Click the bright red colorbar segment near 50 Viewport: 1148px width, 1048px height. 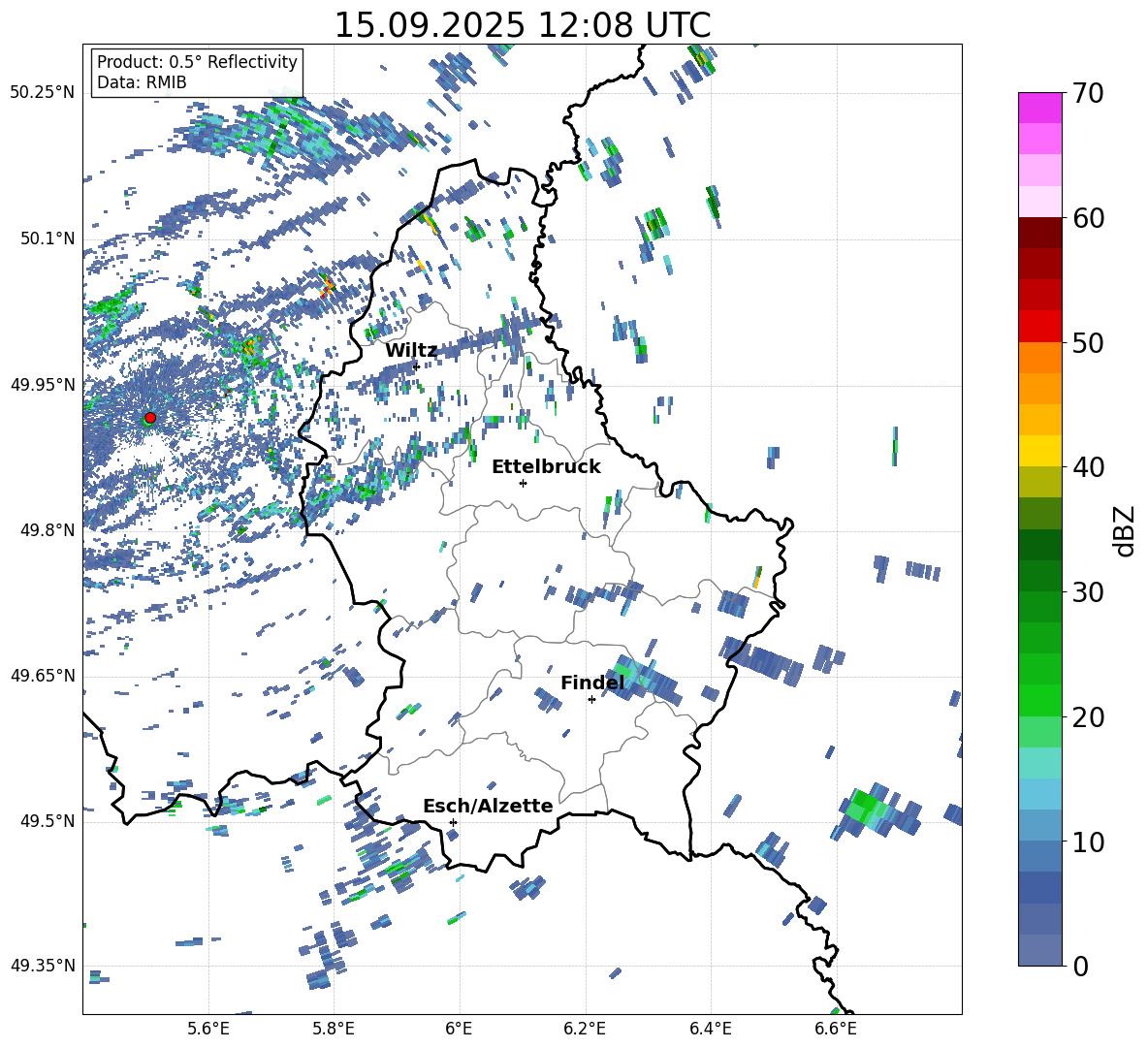pos(1039,327)
